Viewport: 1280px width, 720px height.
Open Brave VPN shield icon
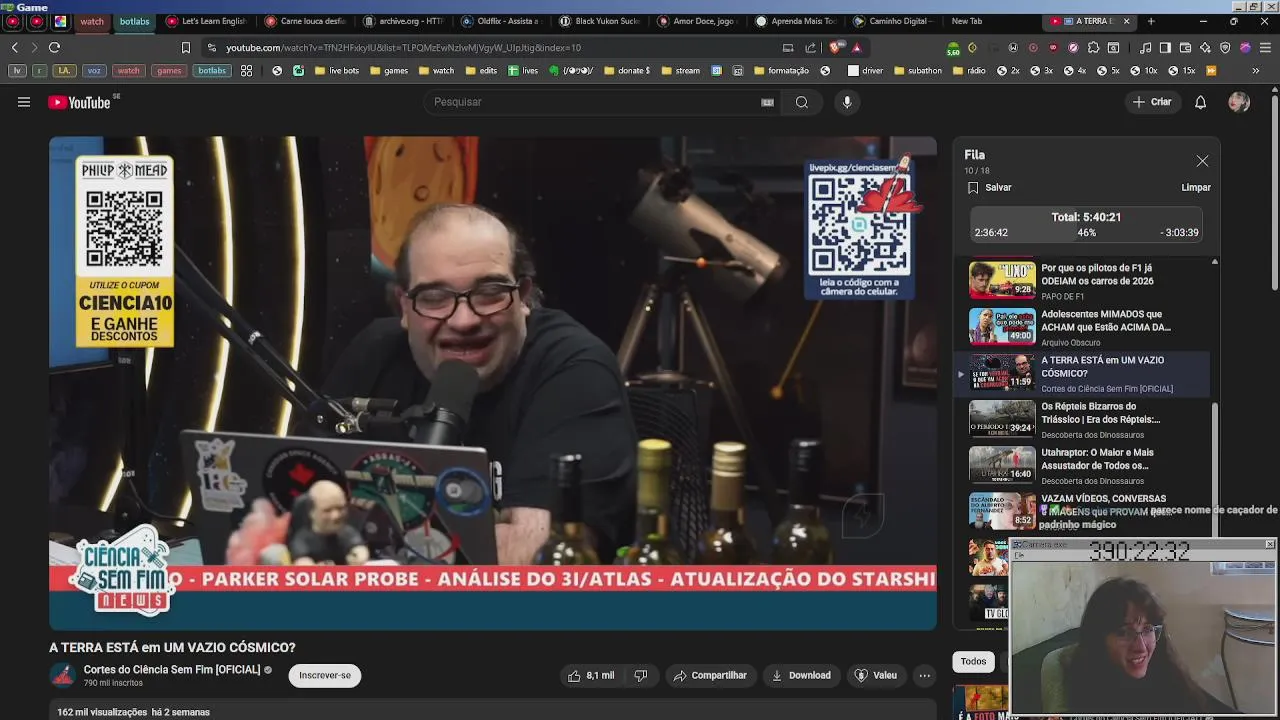(x=1225, y=47)
